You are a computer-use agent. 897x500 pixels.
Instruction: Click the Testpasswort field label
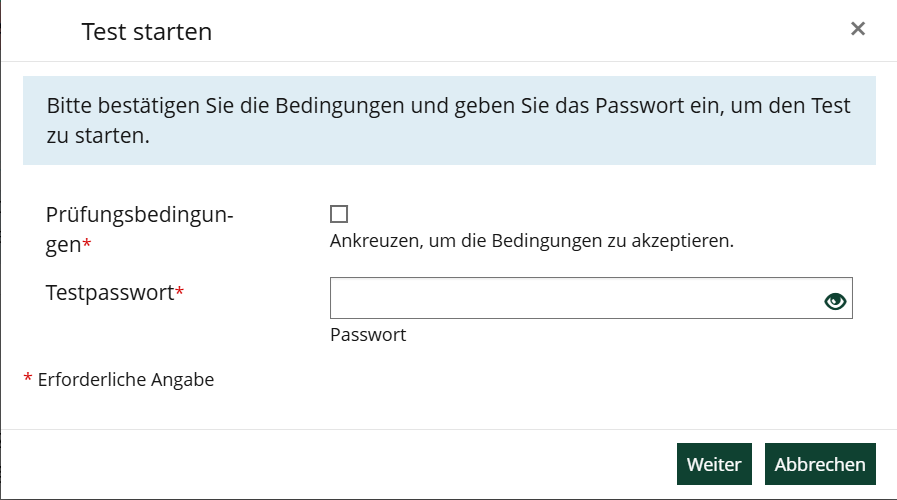pyautogui.click(x=110, y=293)
